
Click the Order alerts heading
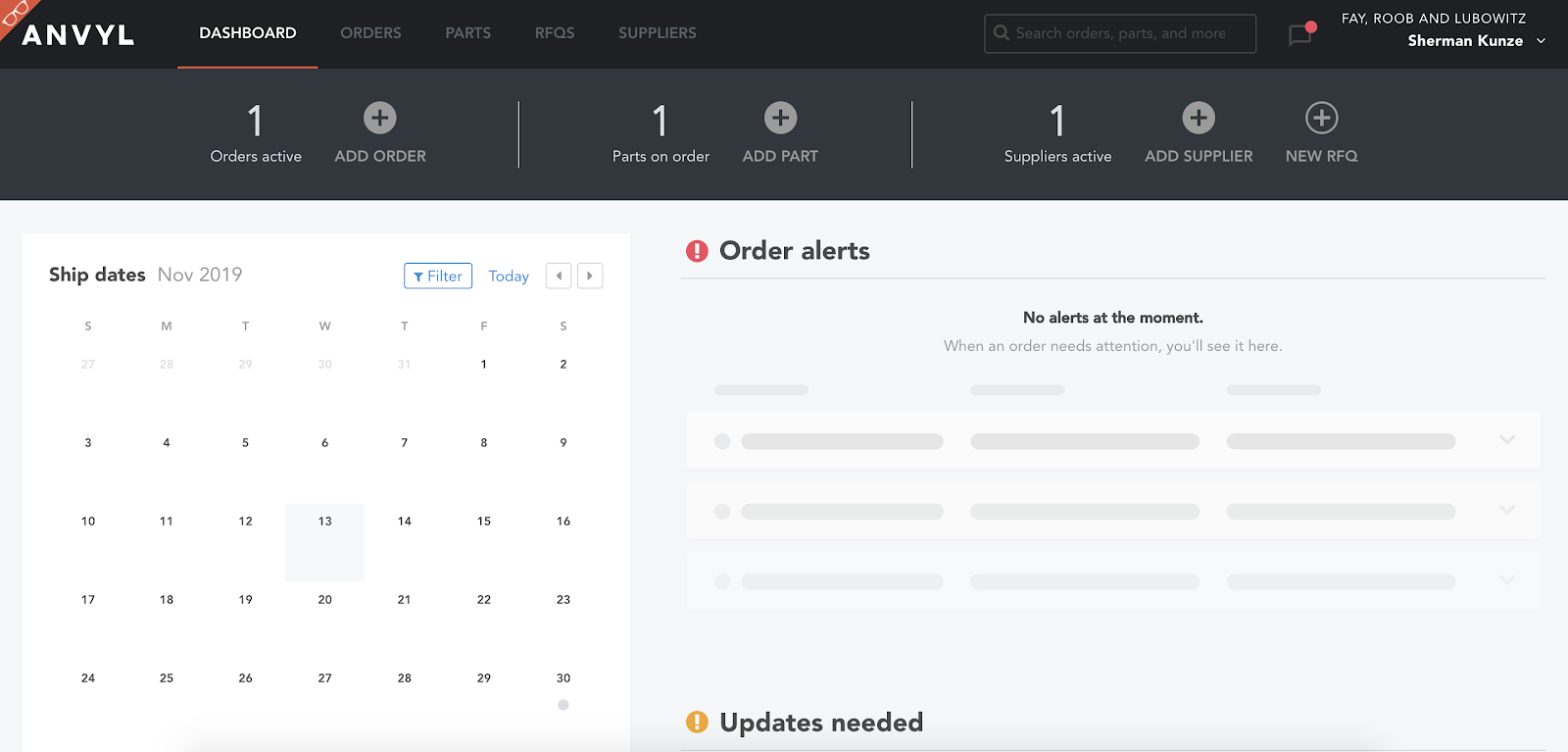pyautogui.click(x=795, y=251)
